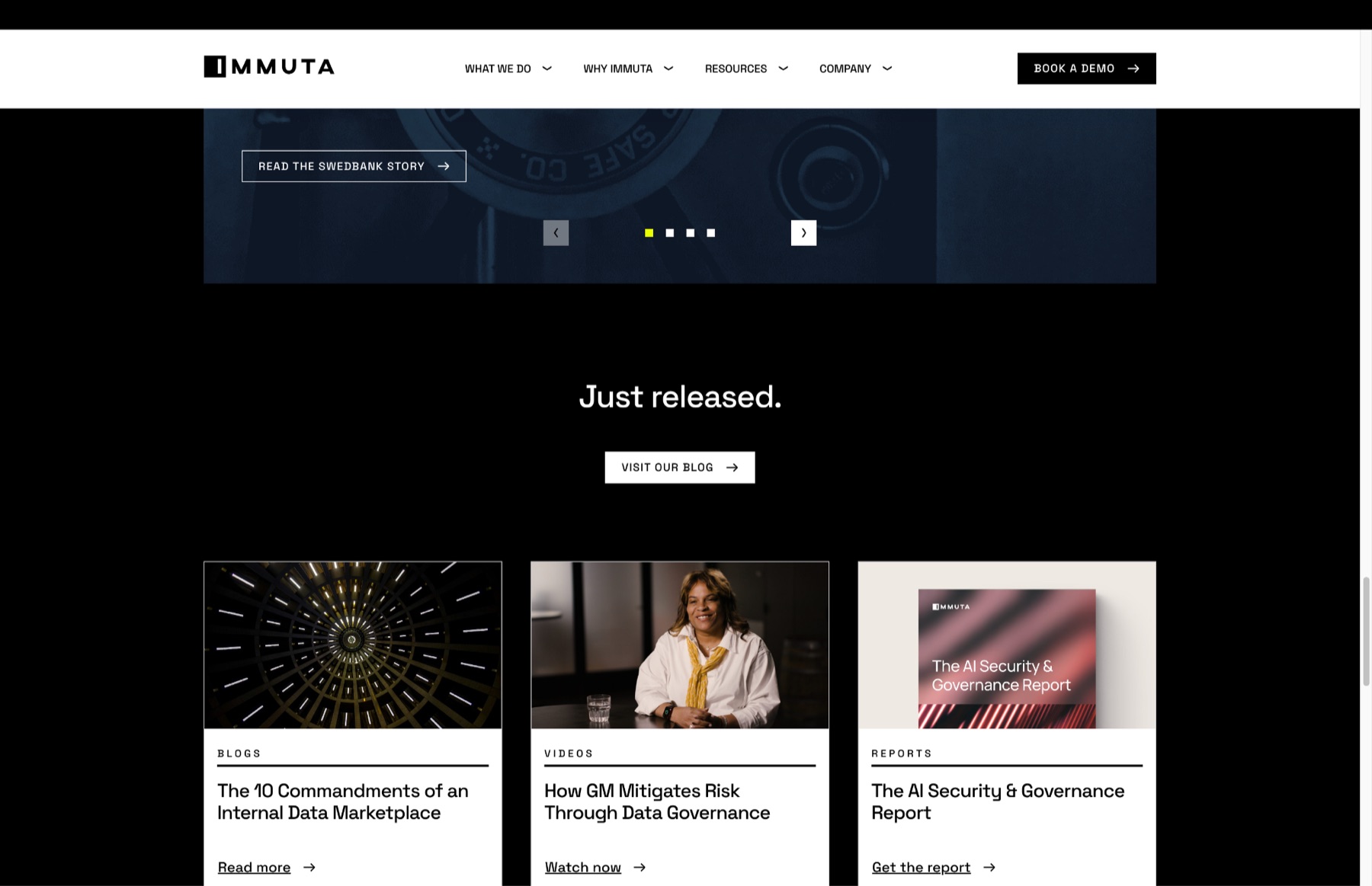Image resolution: width=1372 pixels, height=886 pixels.
Task: Open the spiral ceiling blog thumbnail
Action: [x=353, y=645]
